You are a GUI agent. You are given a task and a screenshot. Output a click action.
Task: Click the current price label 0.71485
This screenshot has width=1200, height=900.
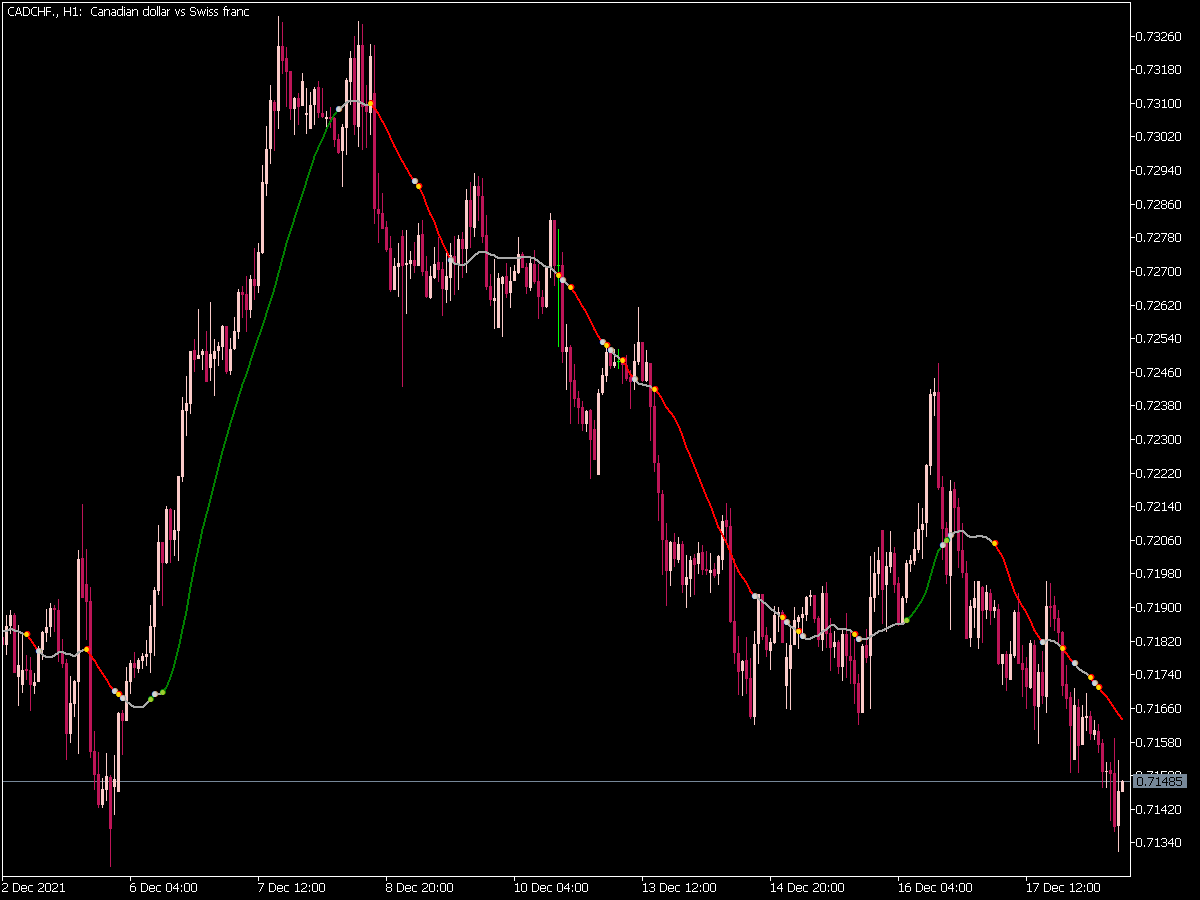pos(1159,781)
